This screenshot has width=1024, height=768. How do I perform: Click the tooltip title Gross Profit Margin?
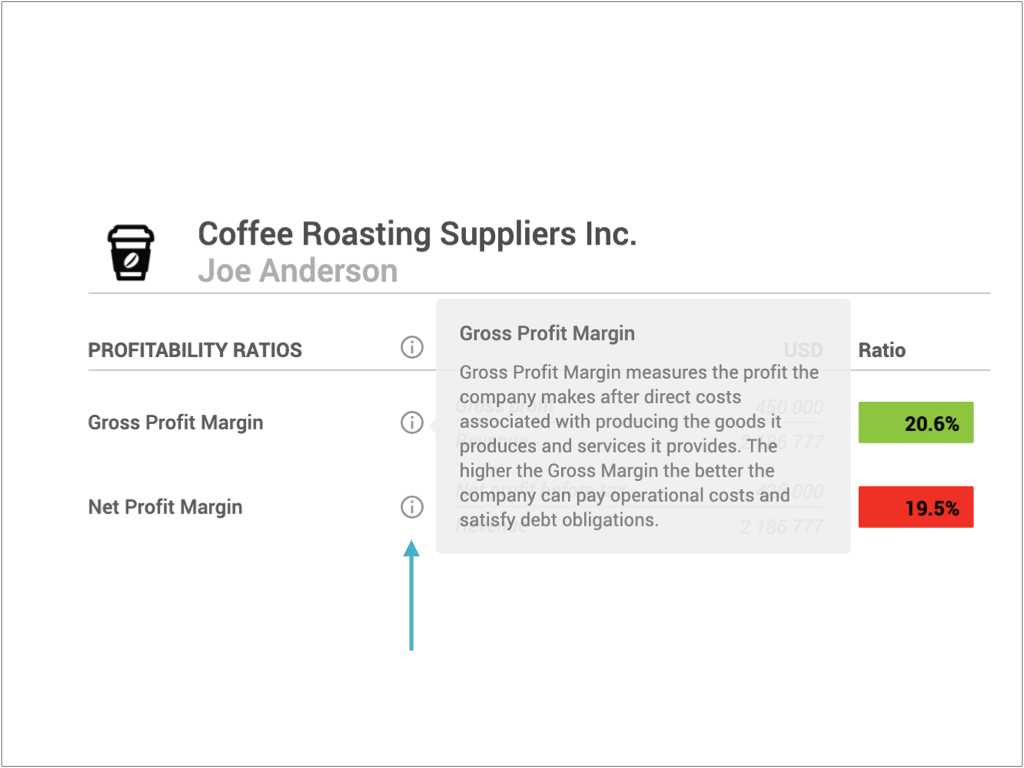click(547, 333)
